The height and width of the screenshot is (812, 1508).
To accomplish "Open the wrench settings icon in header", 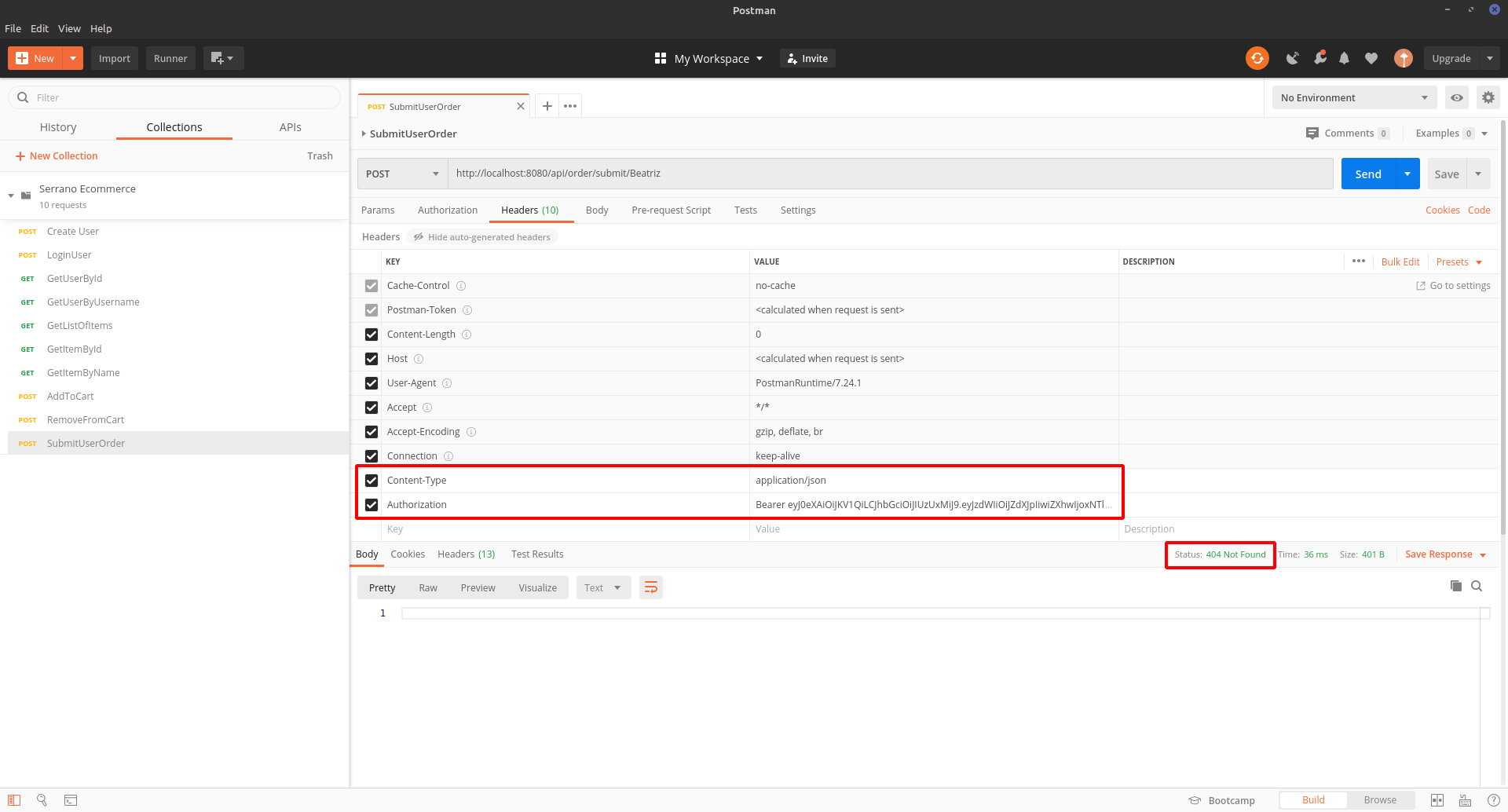I will (x=1319, y=58).
